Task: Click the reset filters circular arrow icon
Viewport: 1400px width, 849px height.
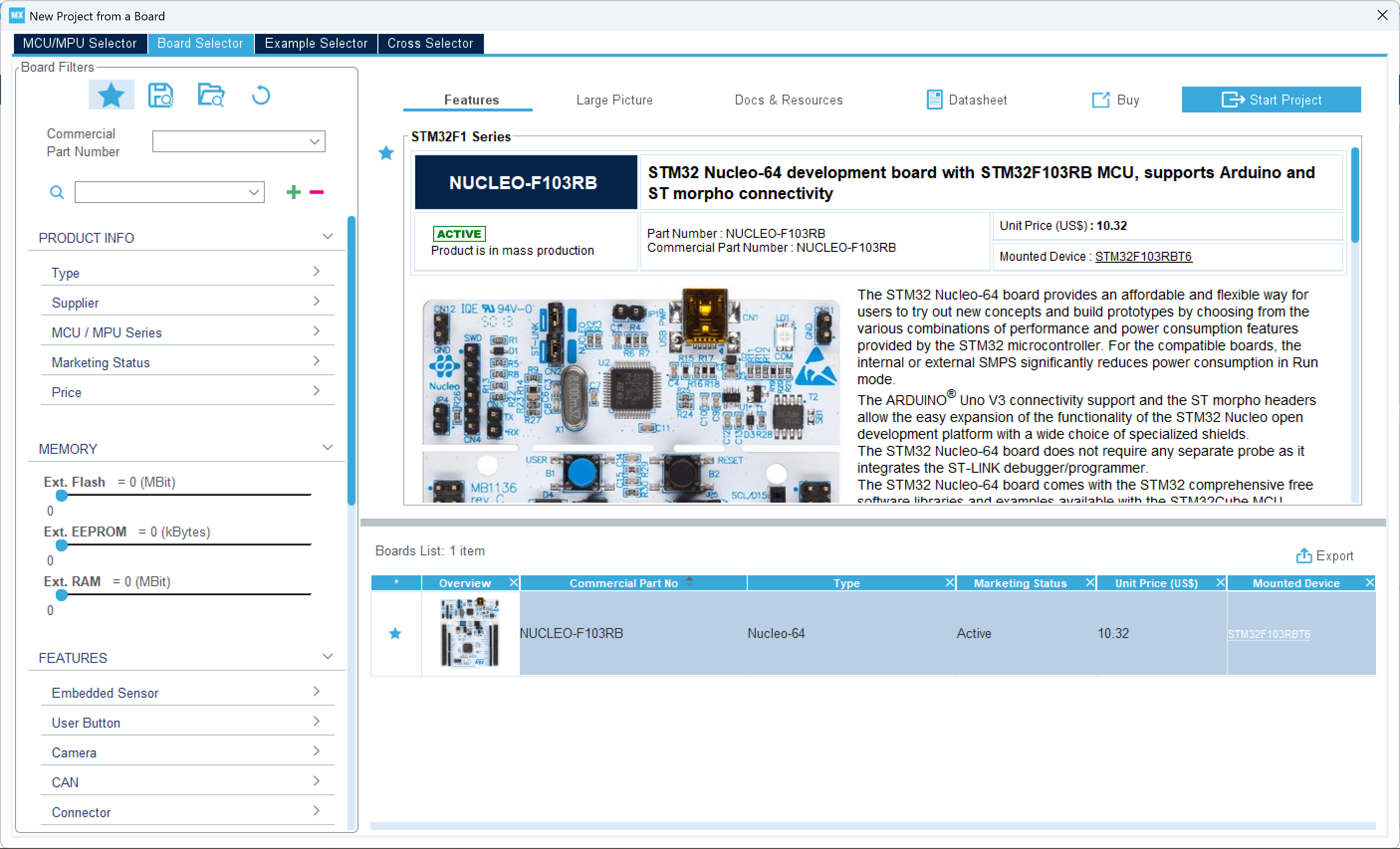Action: click(x=261, y=95)
